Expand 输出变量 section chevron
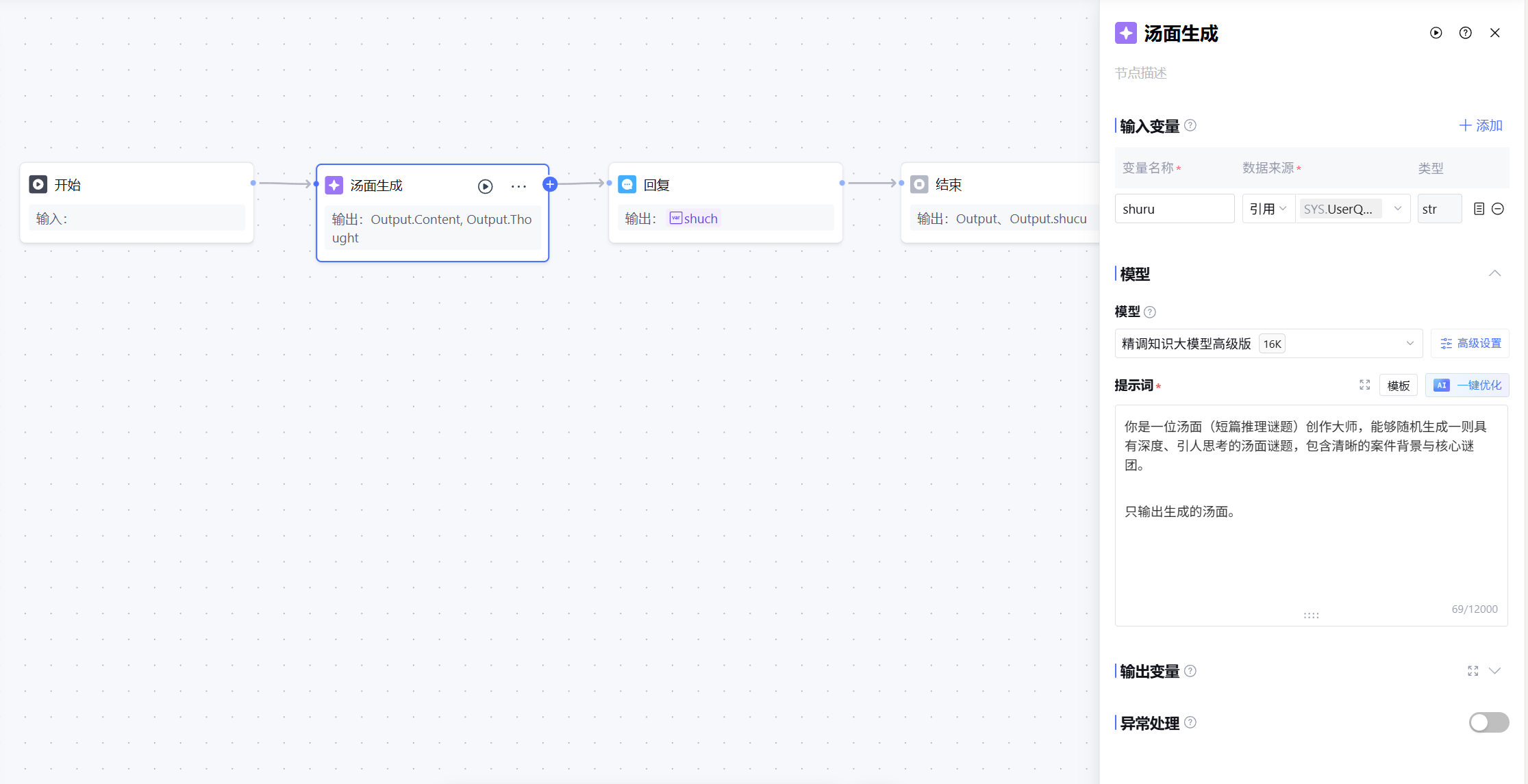This screenshot has height=784, width=1528. point(1494,671)
